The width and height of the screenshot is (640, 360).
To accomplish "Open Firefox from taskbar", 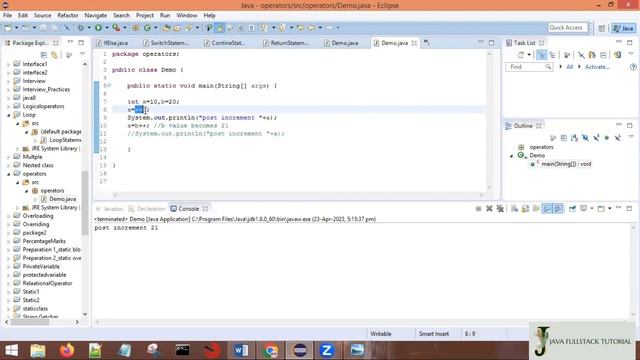I will pos(67,350).
